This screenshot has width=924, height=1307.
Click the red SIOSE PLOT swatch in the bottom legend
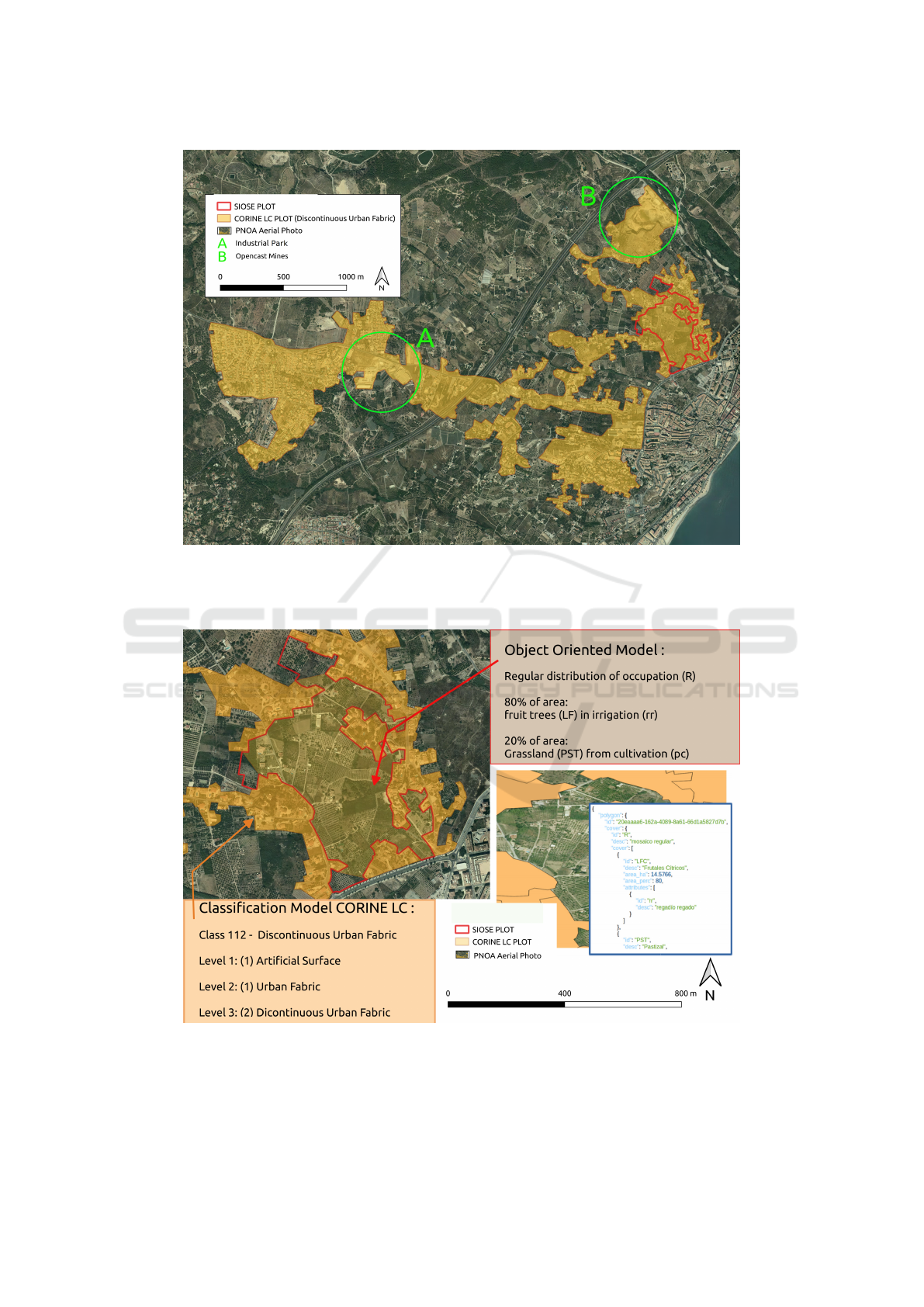(x=462, y=929)
